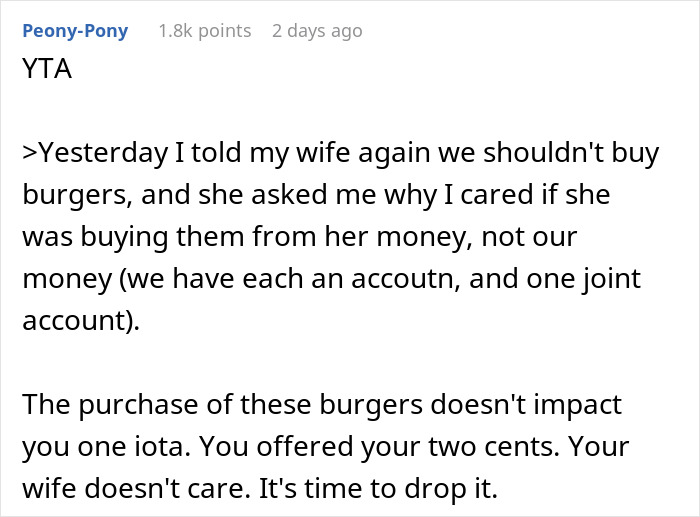Open the "2 days ago" timestamp permalink

click(317, 31)
